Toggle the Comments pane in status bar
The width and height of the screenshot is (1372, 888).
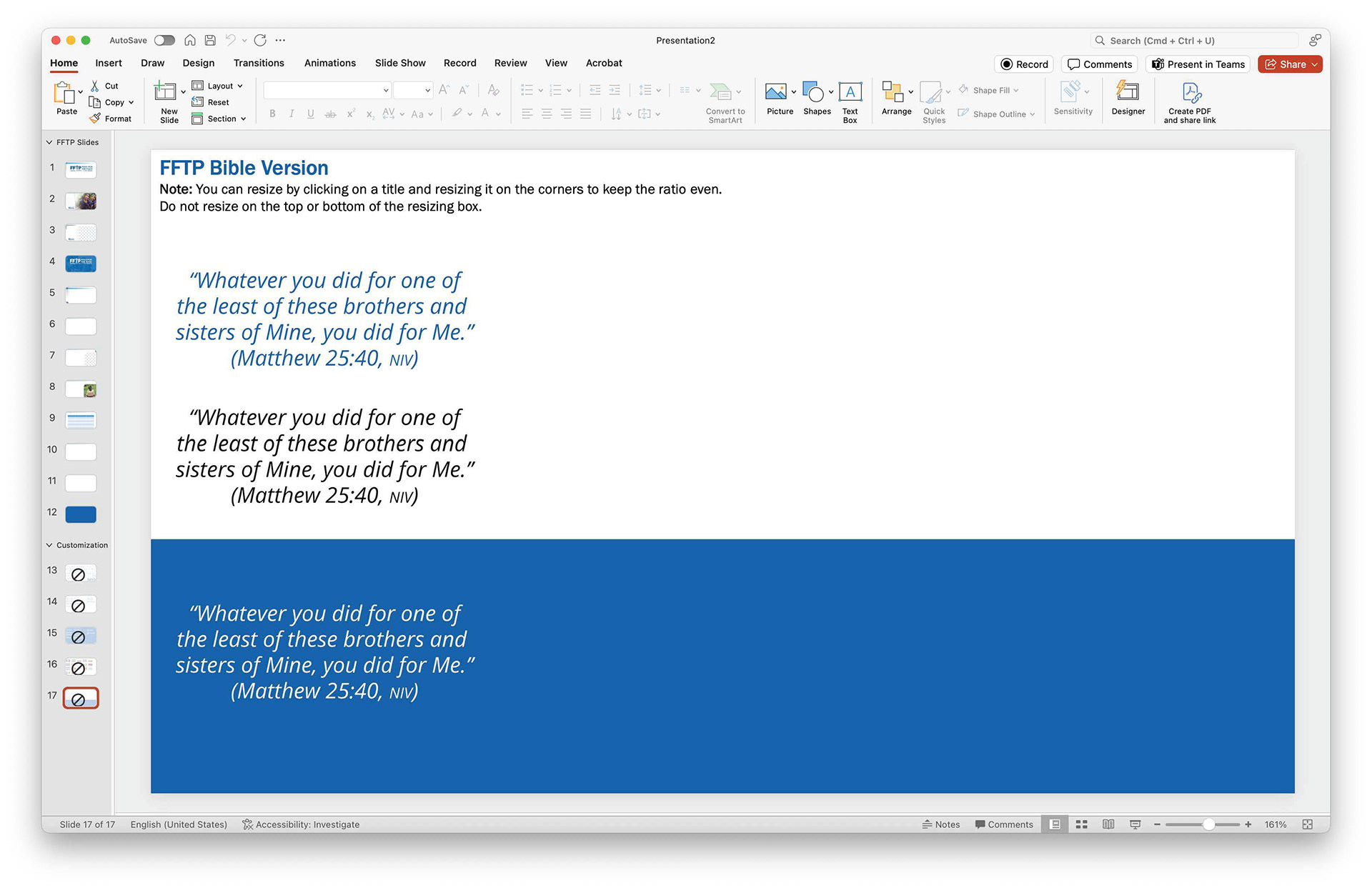[x=1004, y=824]
